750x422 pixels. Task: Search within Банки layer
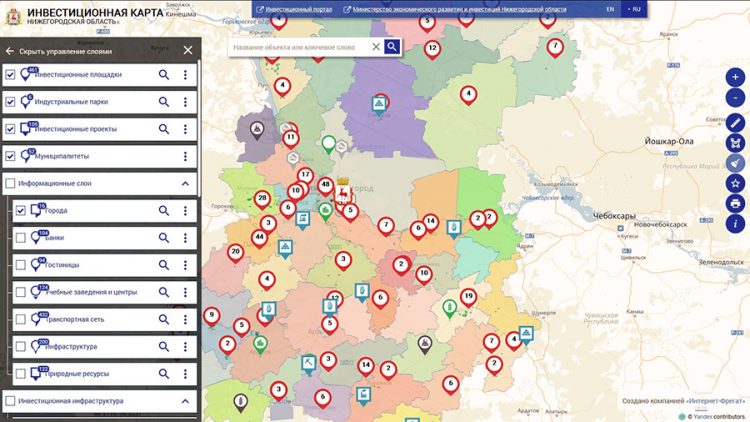click(x=164, y=238)
